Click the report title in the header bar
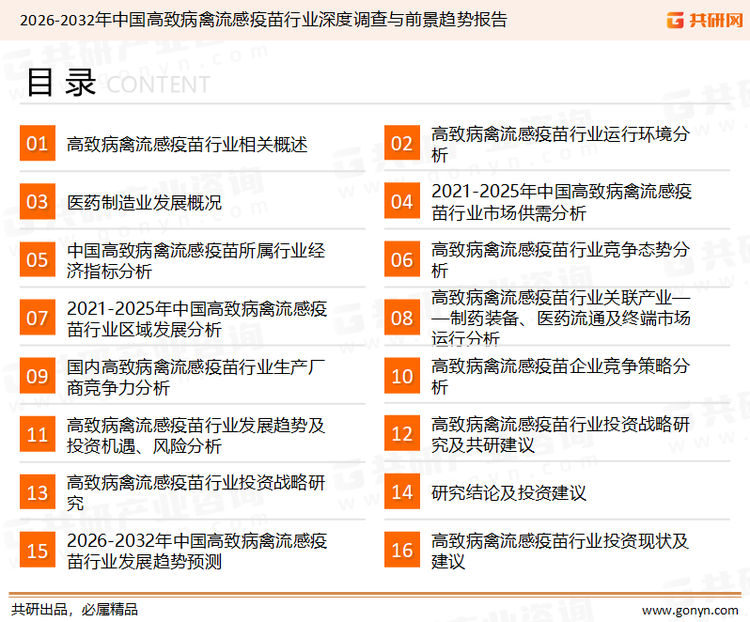Image resolution: width=750 pixels, height=622 pixels. pyautogui.click(x=263, y=20)
